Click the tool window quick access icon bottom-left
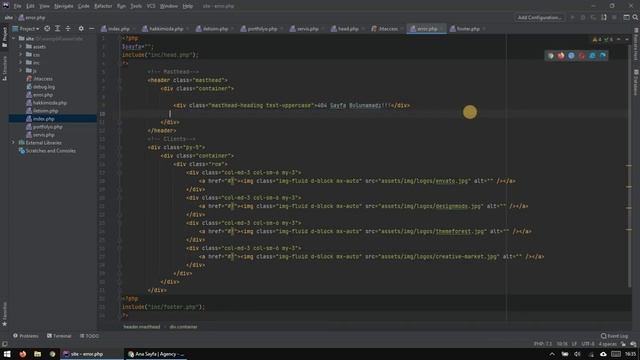640x360 pixels. click(x=4, y=344)
